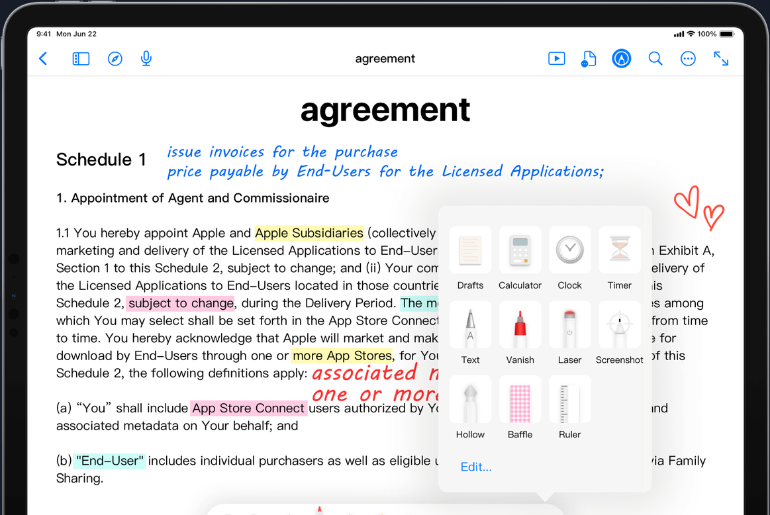Click the 'Schedule 1' heading

101,160
